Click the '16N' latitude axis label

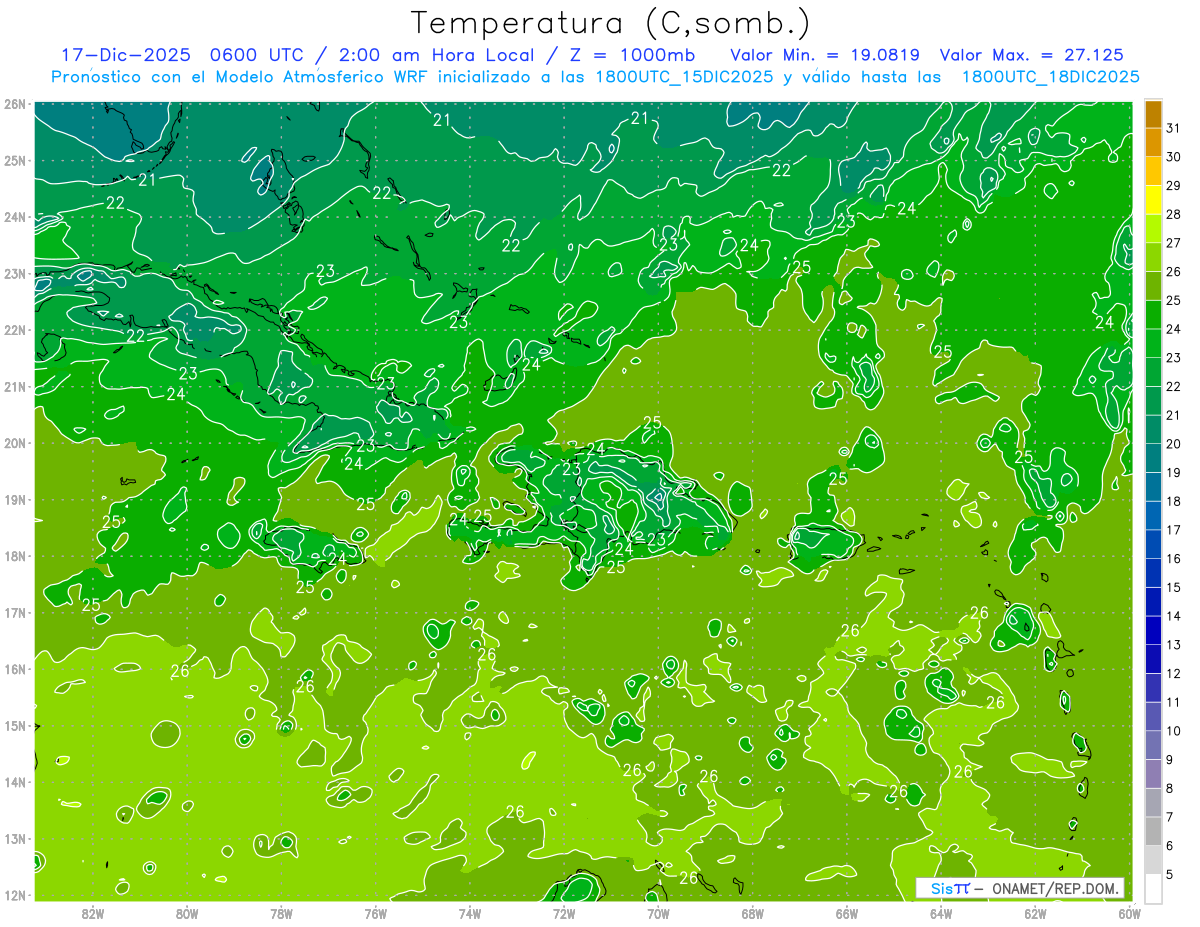tap(15, 669)
